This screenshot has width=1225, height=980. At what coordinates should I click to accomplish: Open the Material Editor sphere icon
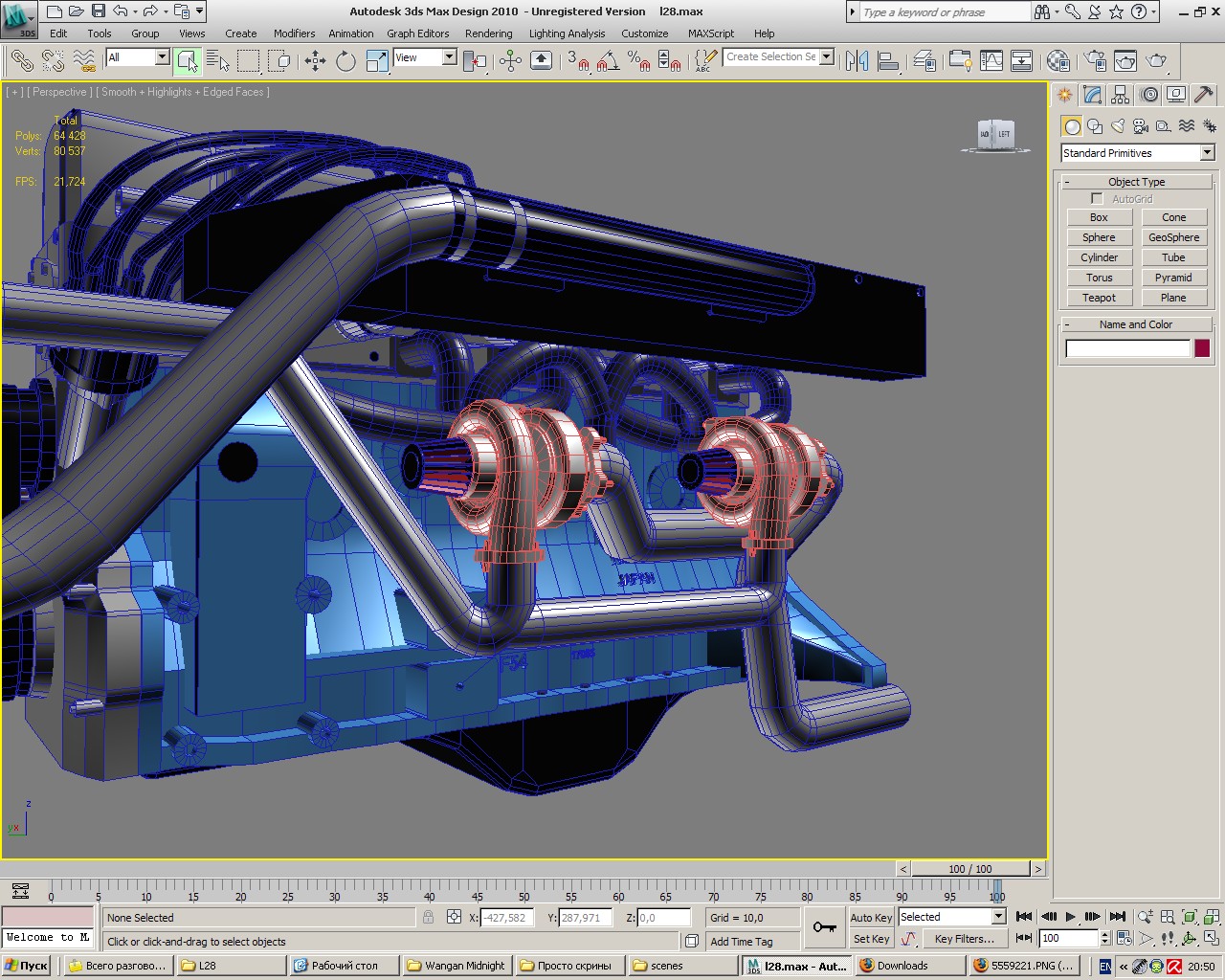click(x=1058, y=61)
